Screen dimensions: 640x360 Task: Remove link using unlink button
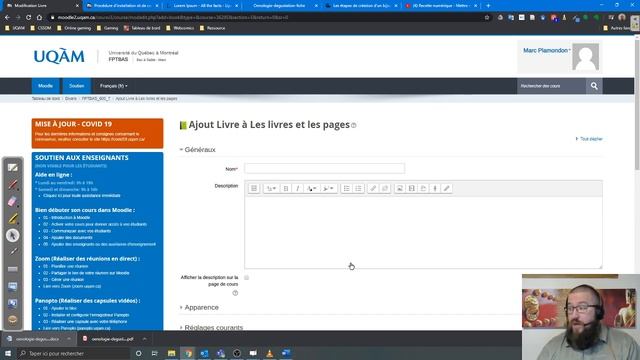[384, 188]
